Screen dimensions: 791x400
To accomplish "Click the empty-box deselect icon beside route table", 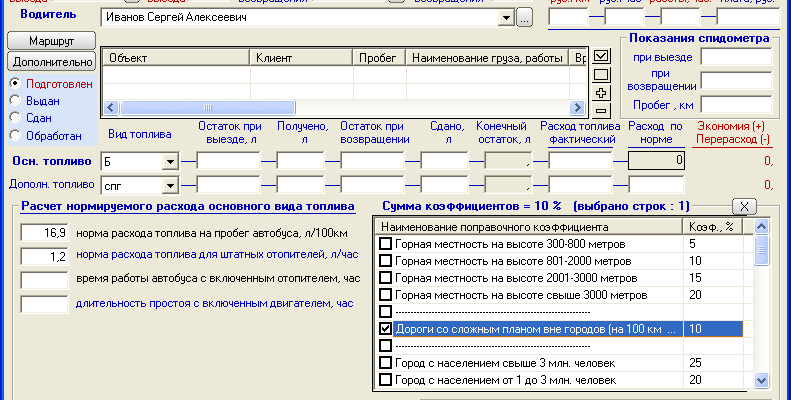I will 602,74.
